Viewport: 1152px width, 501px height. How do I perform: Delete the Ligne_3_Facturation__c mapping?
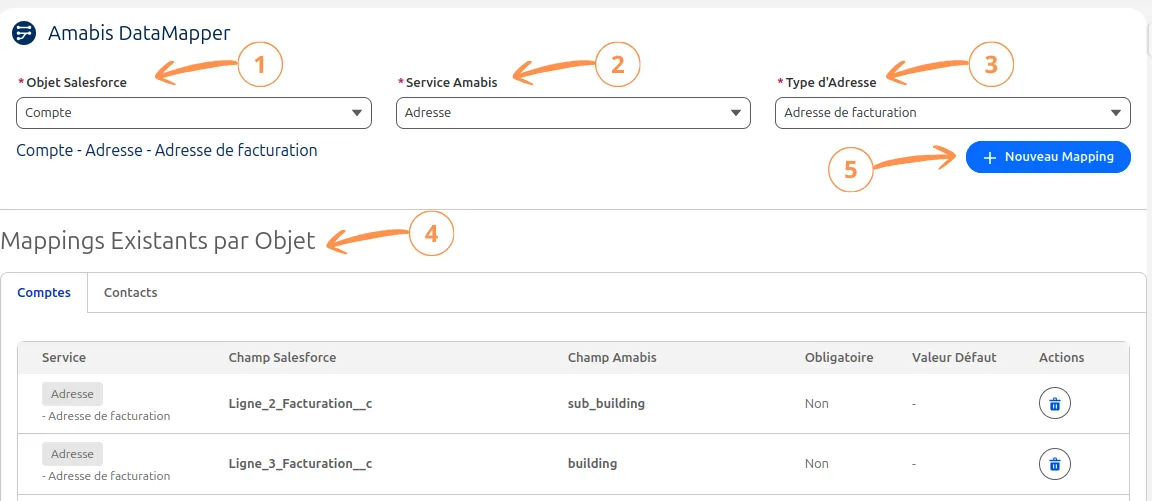coord(1055,464)
